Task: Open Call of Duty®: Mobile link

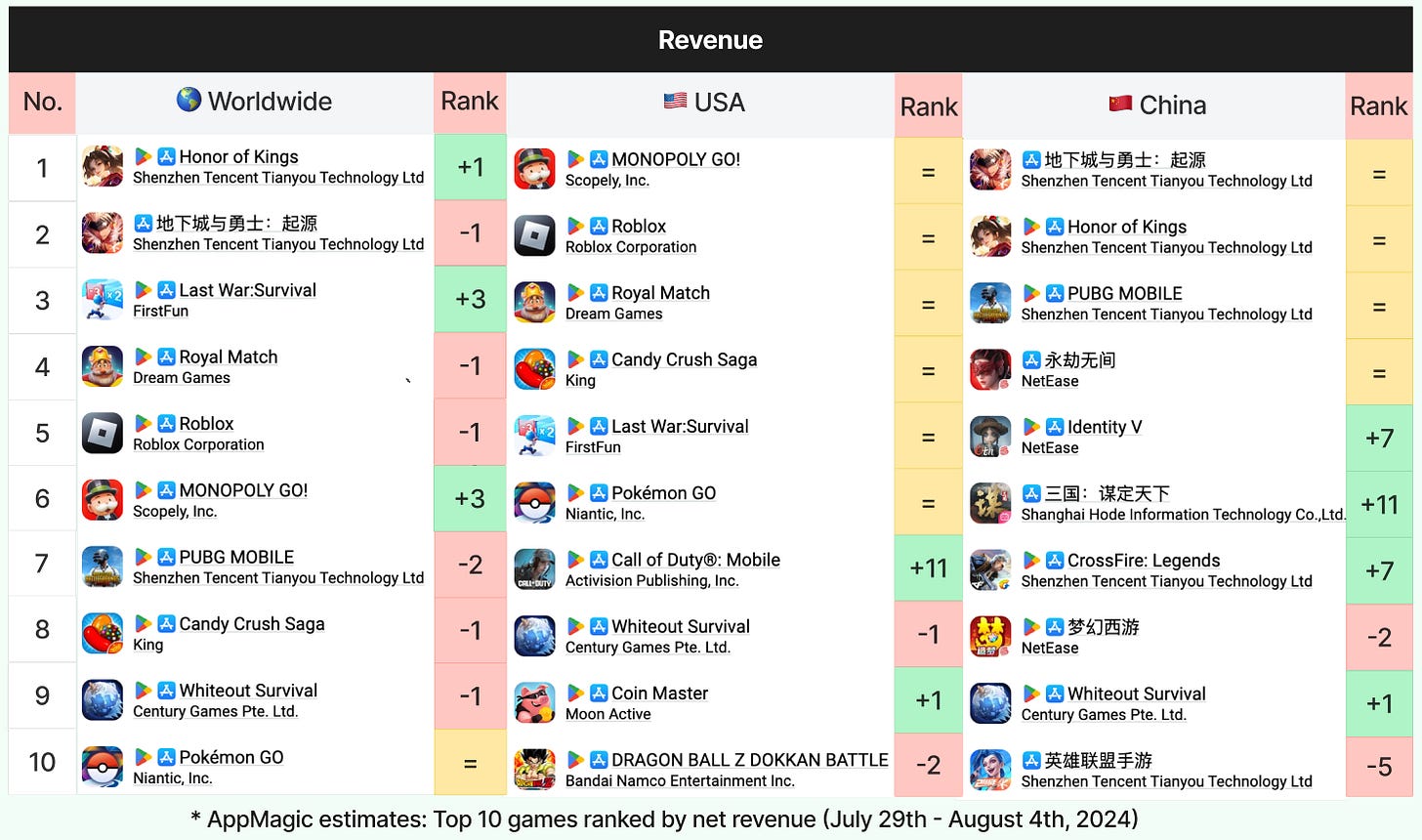Action: click(695, 560)
